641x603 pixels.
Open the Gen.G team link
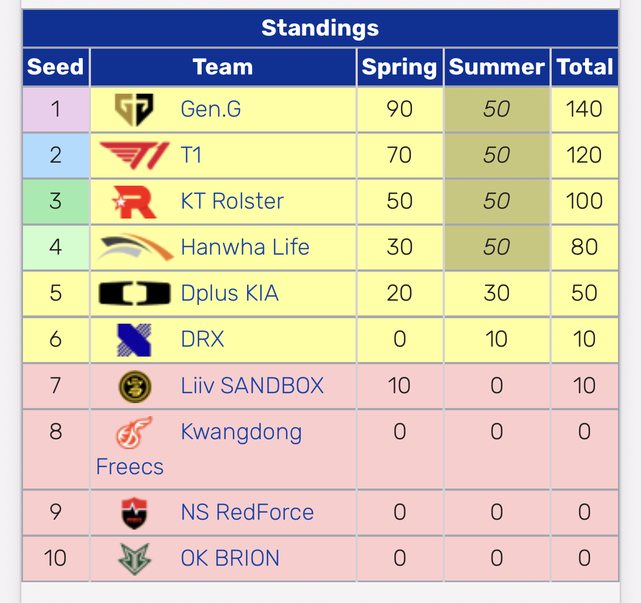click(210, 109)
